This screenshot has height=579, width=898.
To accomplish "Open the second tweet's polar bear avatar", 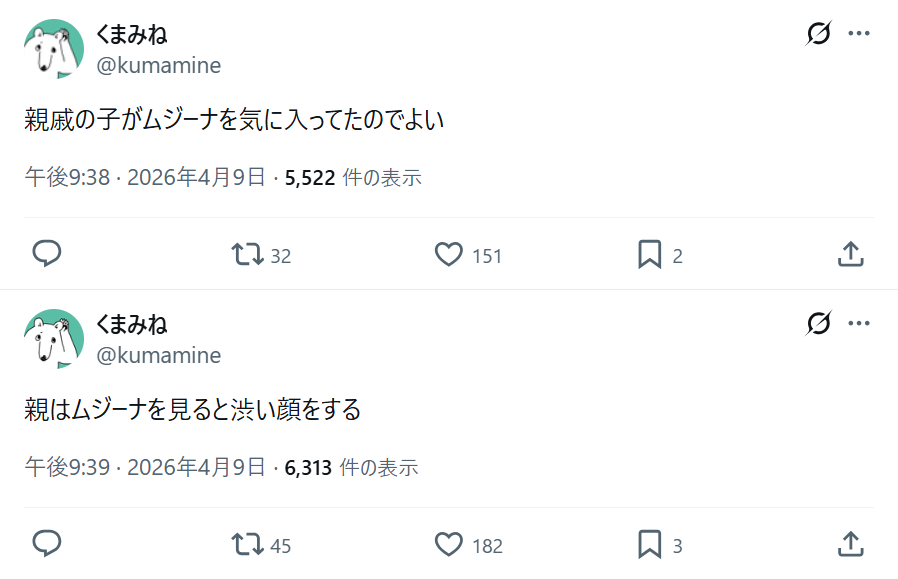I will [x=54, y=339].
